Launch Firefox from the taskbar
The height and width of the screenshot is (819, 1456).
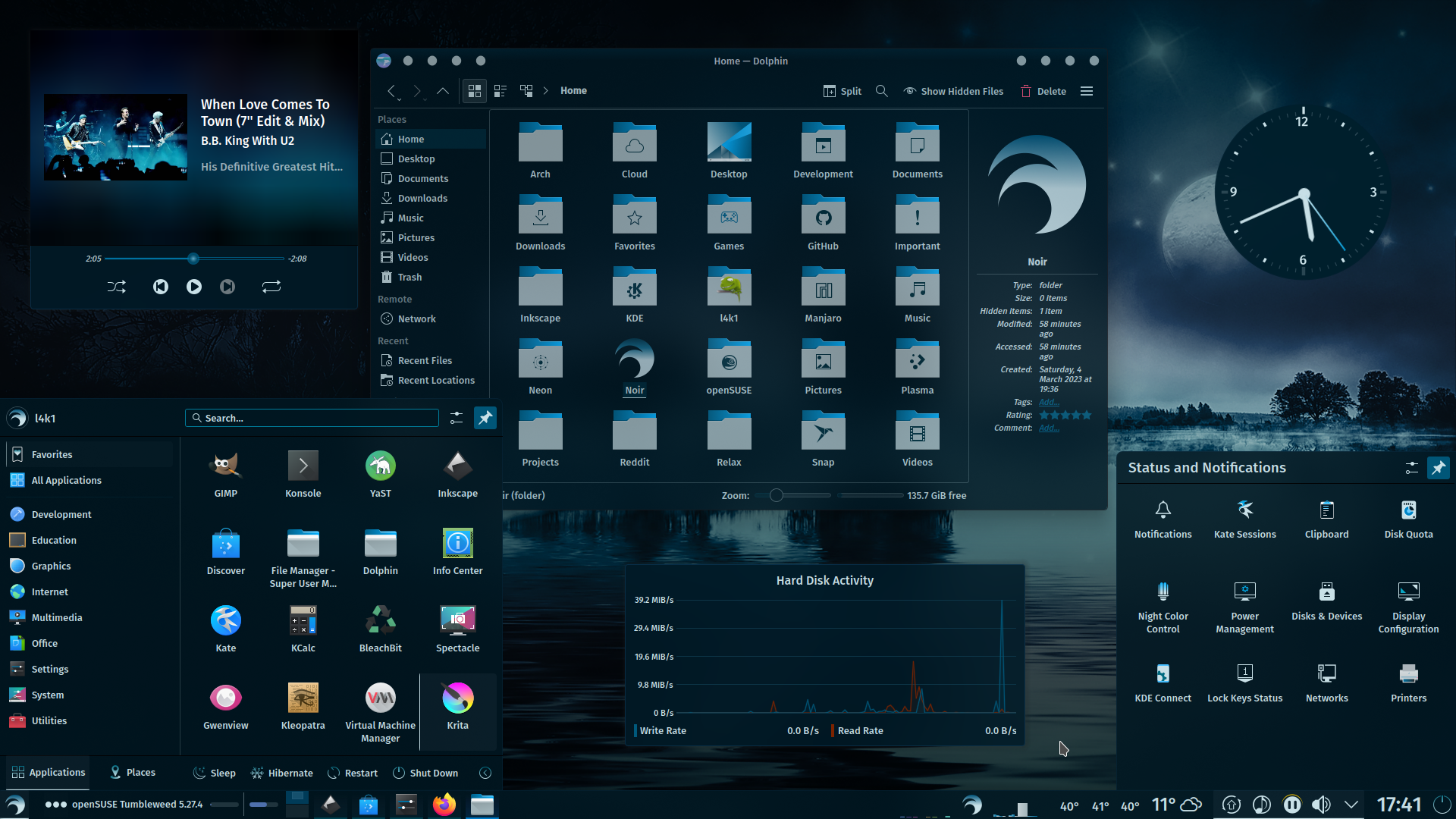pyautogui.click(x=444, y=805)
